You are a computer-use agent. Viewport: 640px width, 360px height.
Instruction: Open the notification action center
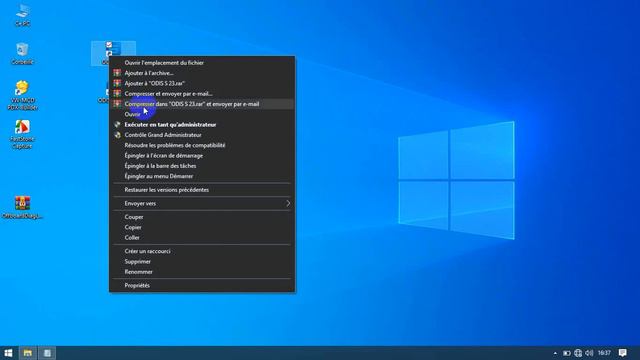(x=622, y=353)
